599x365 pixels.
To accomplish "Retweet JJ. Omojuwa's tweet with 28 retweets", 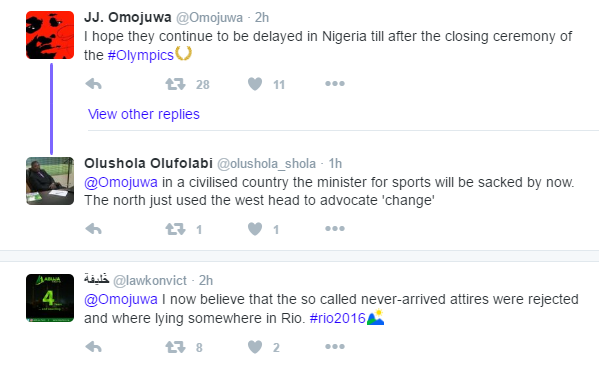I will point(175,84).
